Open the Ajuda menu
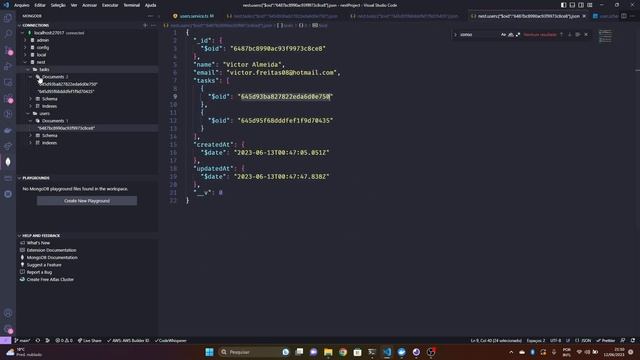 [x=150, y=5]
